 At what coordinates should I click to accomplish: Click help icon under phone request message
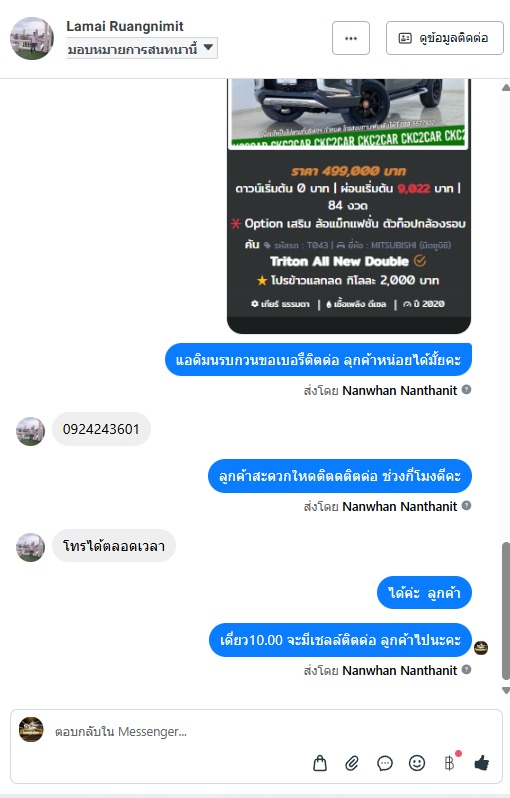click(x=466, y=389)
